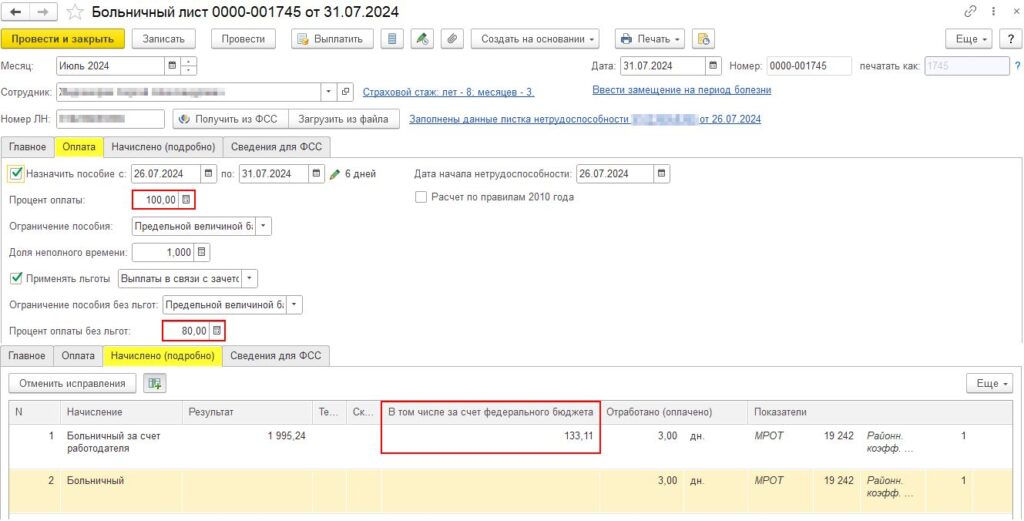Image resolution: width=1024 pixels, height=521 pixels.
Task: Enable Расчет по правилам 2010 года
Action: pyautogui.click(x=421, y=197)
